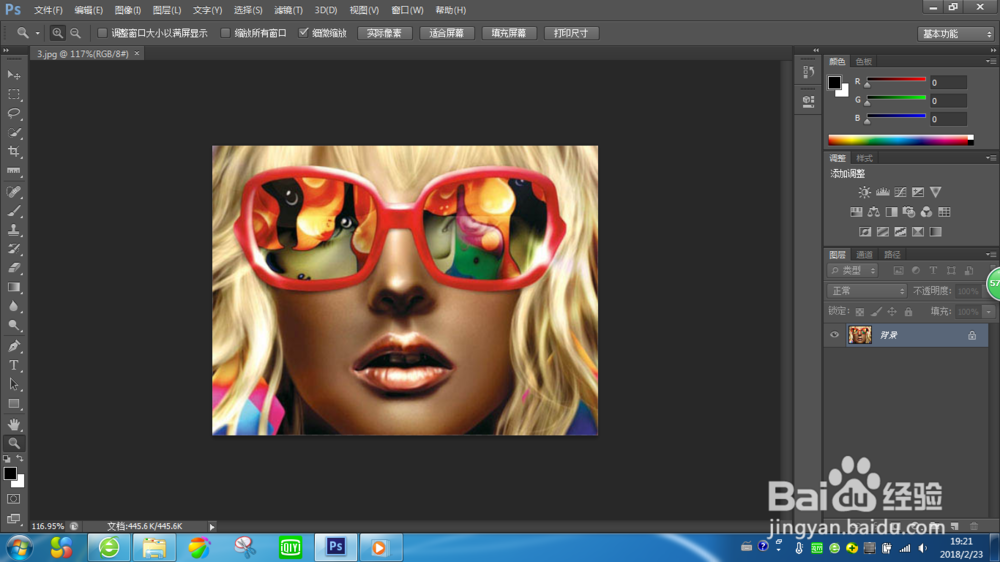This screenshot has height=562, width=1000.
Task: Add a Photo Filter adjustment
Action: pos(909,212)
